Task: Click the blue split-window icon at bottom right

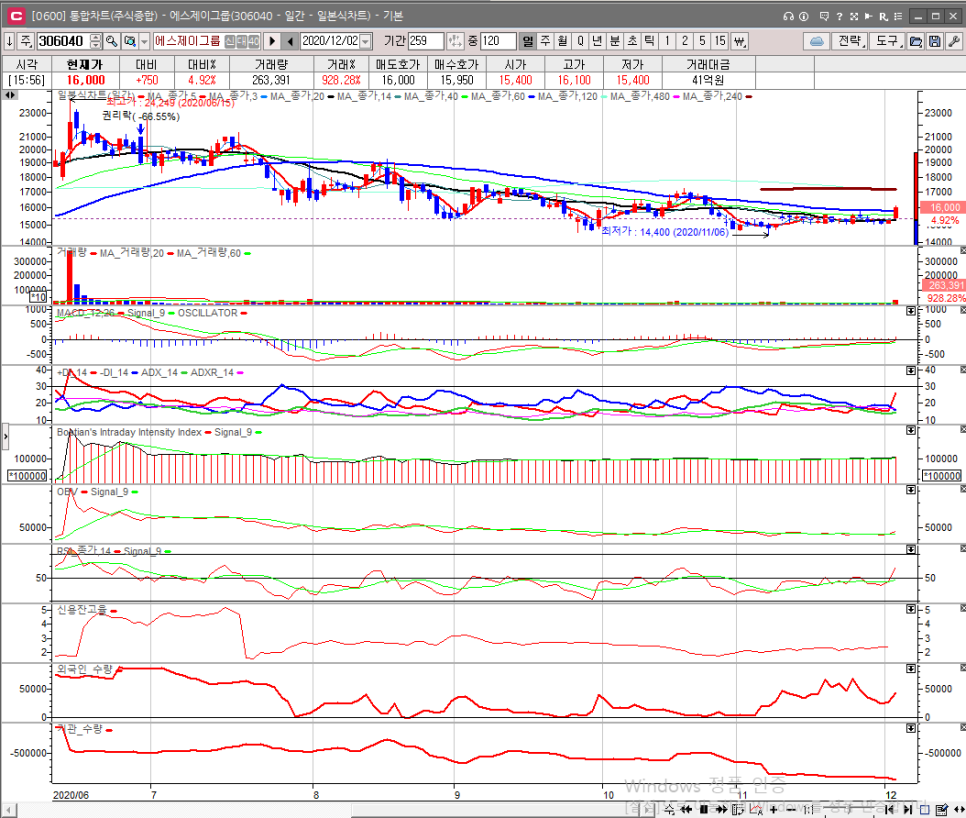Action: coord(924,809)
